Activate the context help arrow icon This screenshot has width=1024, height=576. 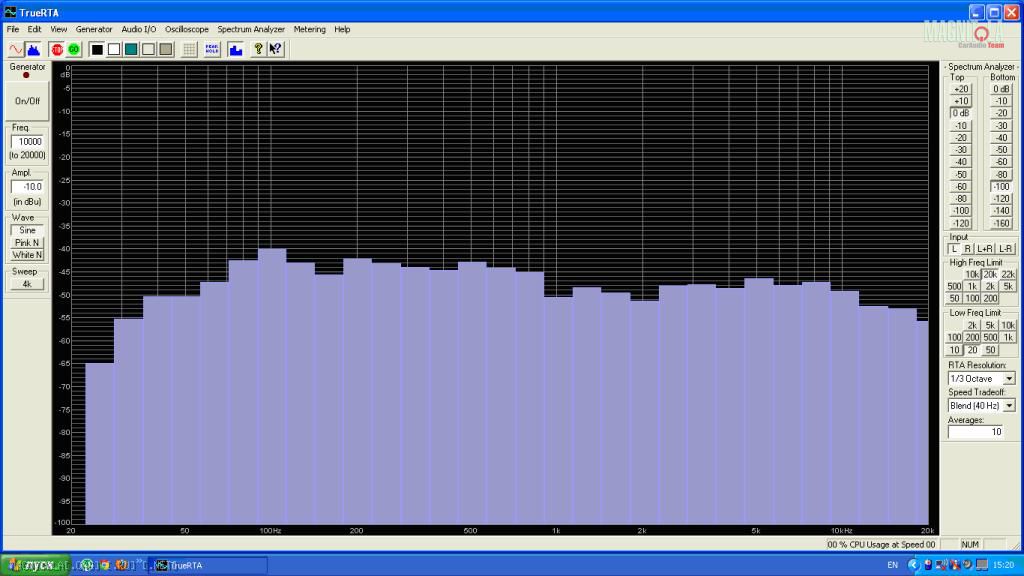[275, 49]
